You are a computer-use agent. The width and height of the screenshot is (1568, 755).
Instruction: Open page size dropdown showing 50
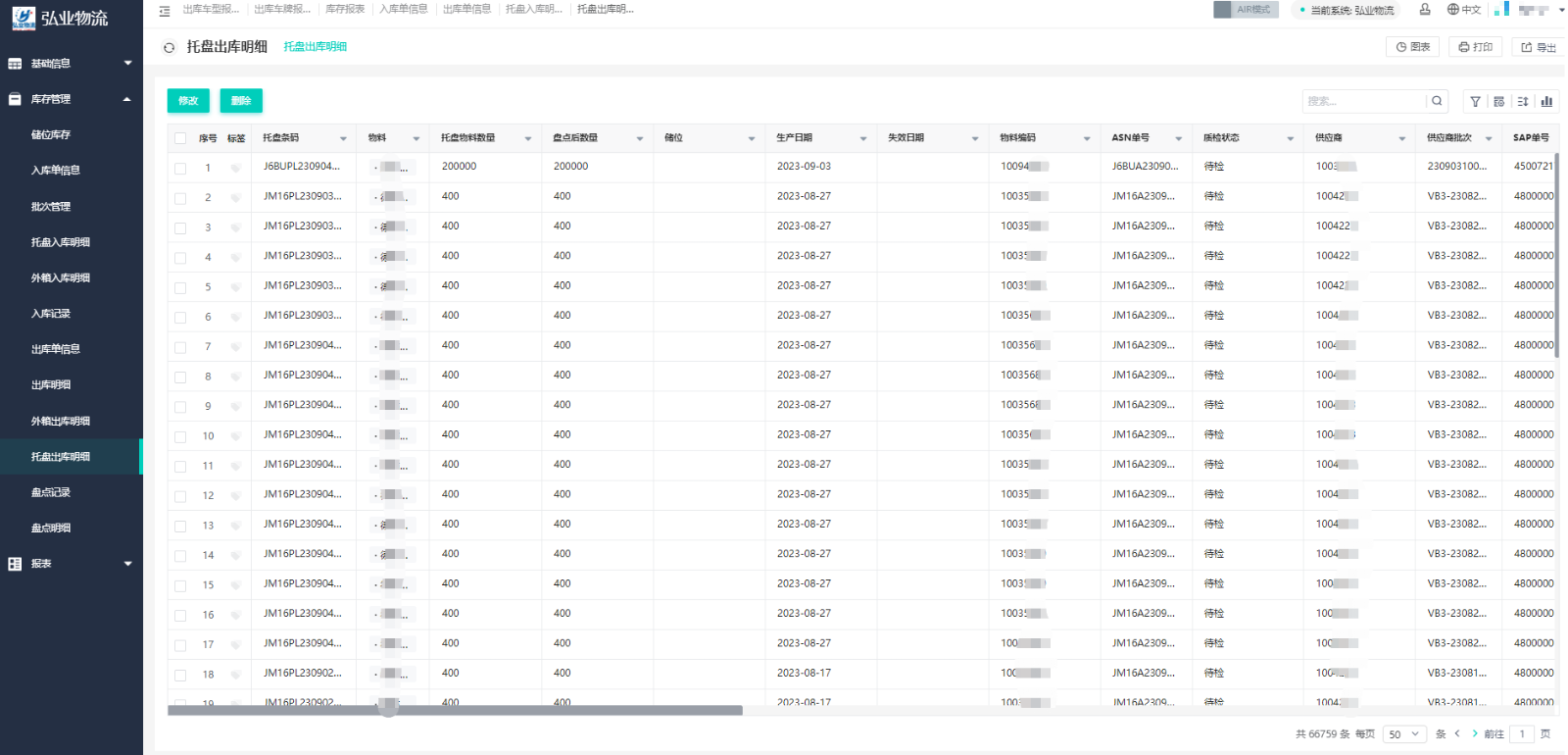1403,733
